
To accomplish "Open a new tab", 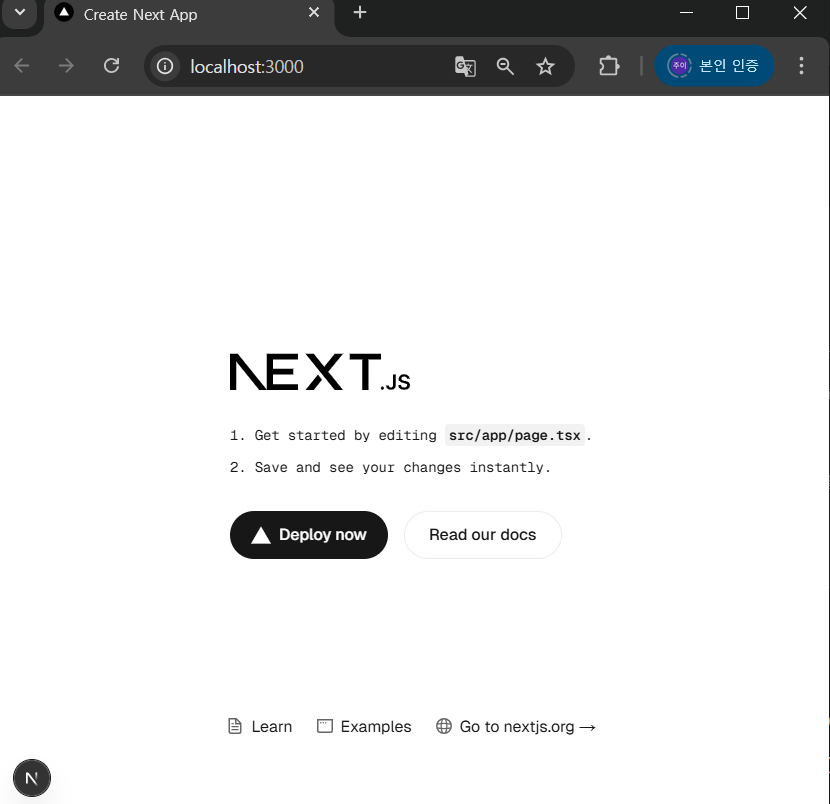I will [360, 13].
